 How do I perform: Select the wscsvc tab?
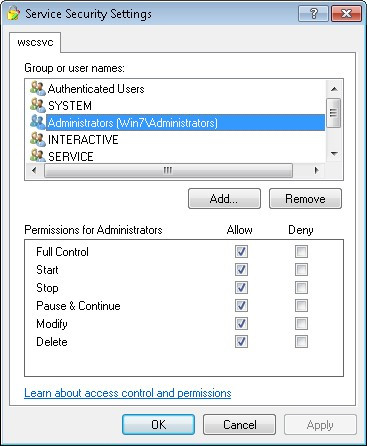point(35,42)
